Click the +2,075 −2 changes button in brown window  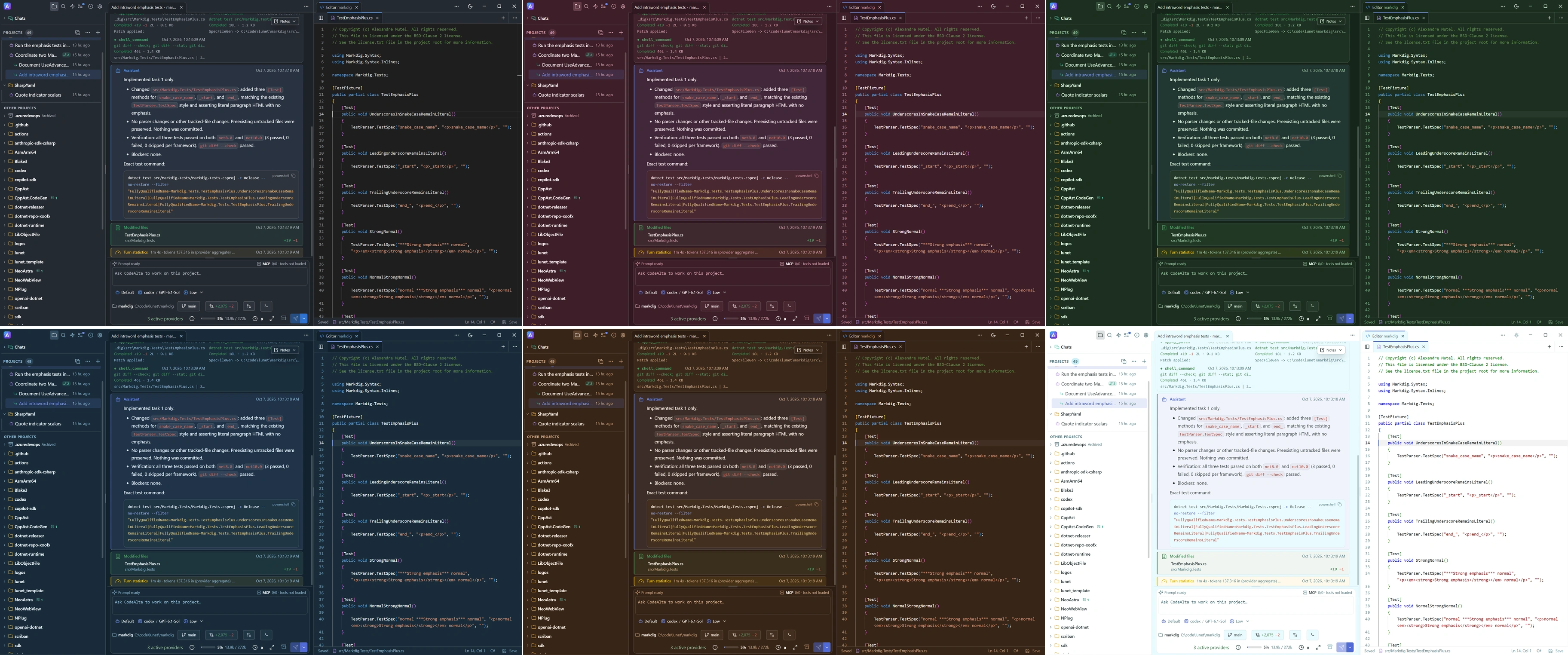tap(744, 635)
